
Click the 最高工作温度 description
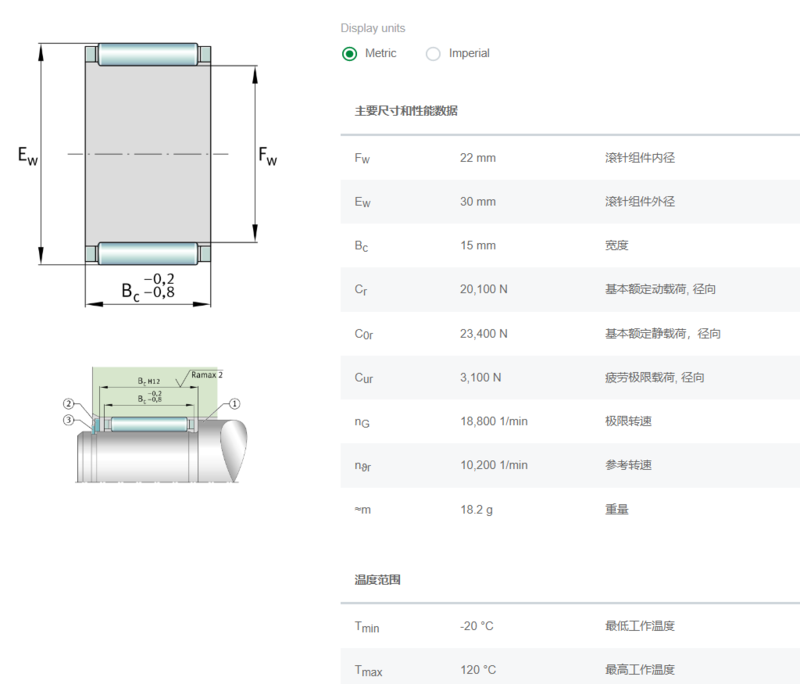[x=640, y=670]
